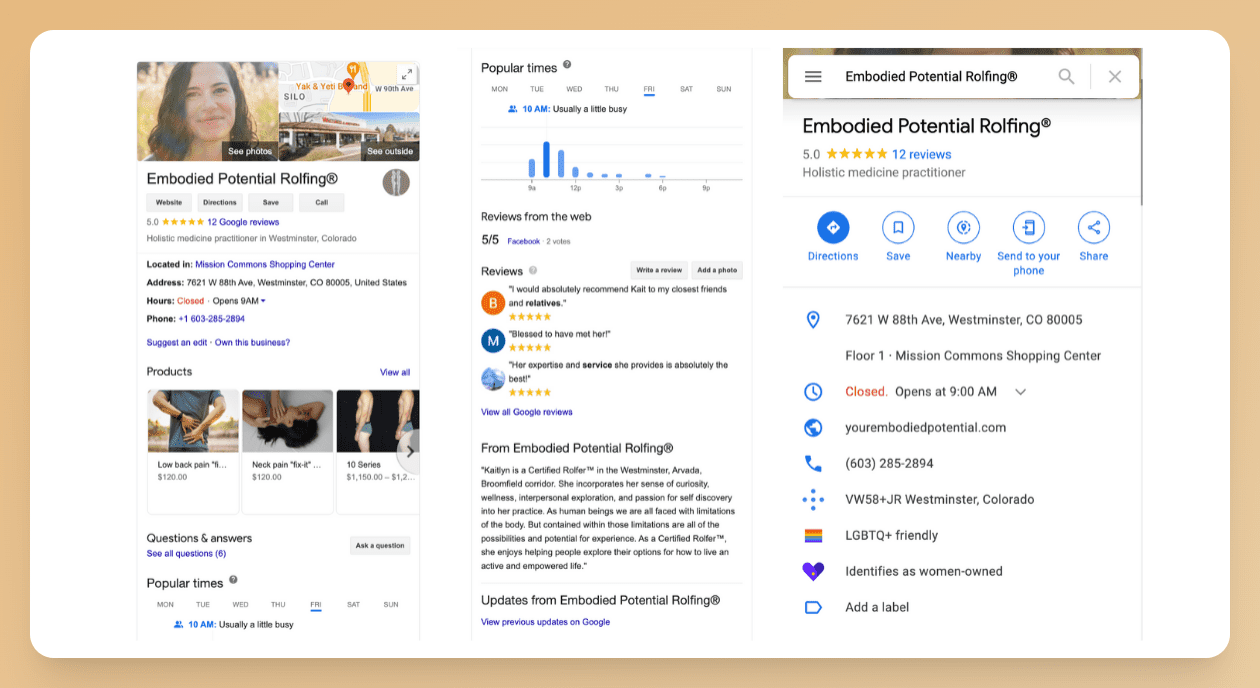1260x688 pixels.
Task: Select SAT tab in Popular times chart
Action: (x=686, y=90)
